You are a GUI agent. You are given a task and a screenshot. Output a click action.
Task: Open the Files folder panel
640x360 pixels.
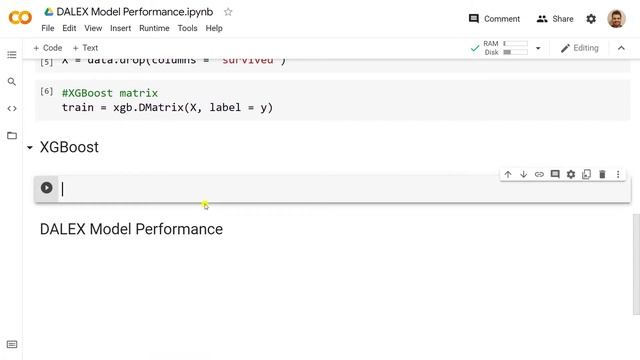point(12,136)
